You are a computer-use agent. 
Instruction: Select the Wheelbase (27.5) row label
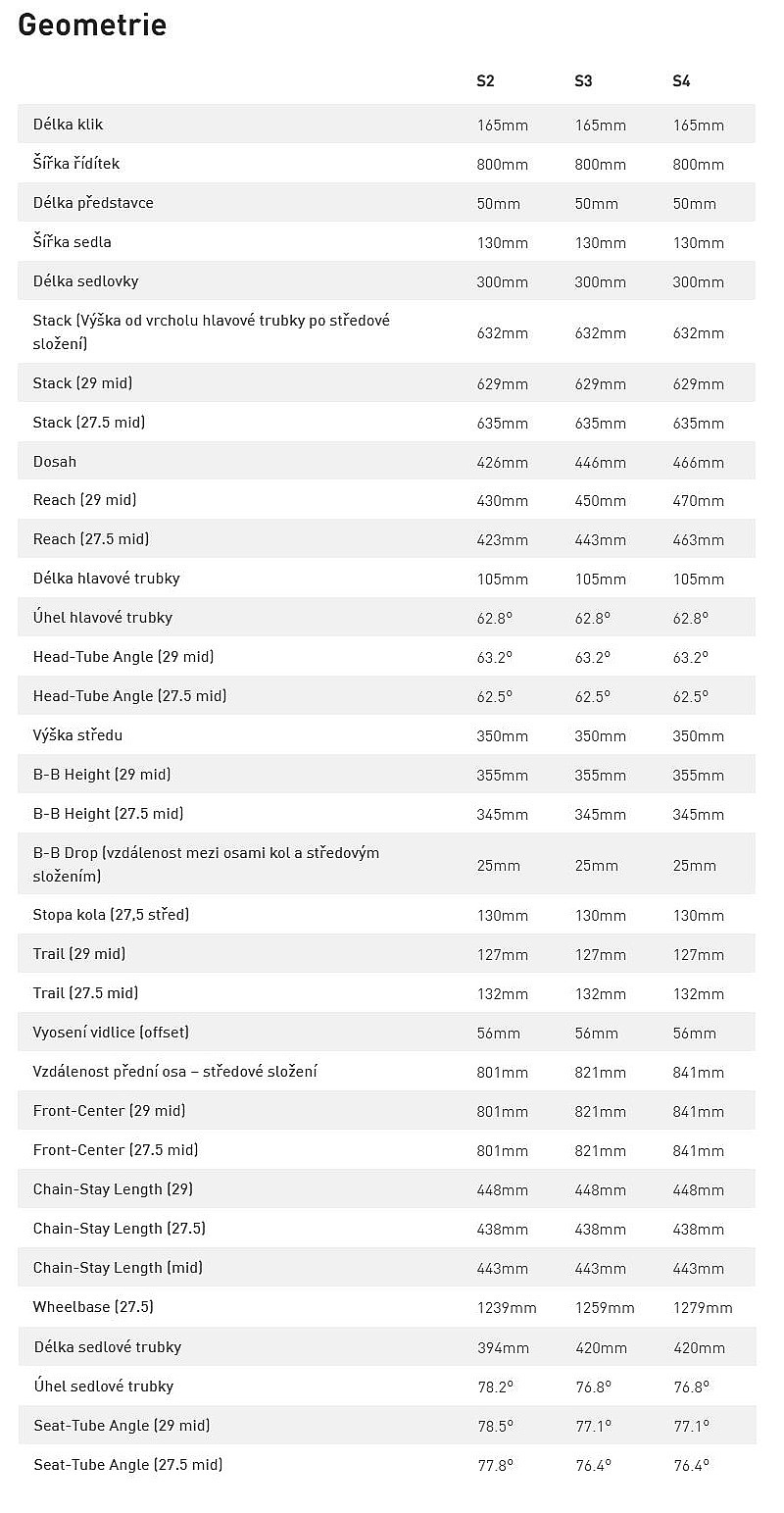(93, 1307)
